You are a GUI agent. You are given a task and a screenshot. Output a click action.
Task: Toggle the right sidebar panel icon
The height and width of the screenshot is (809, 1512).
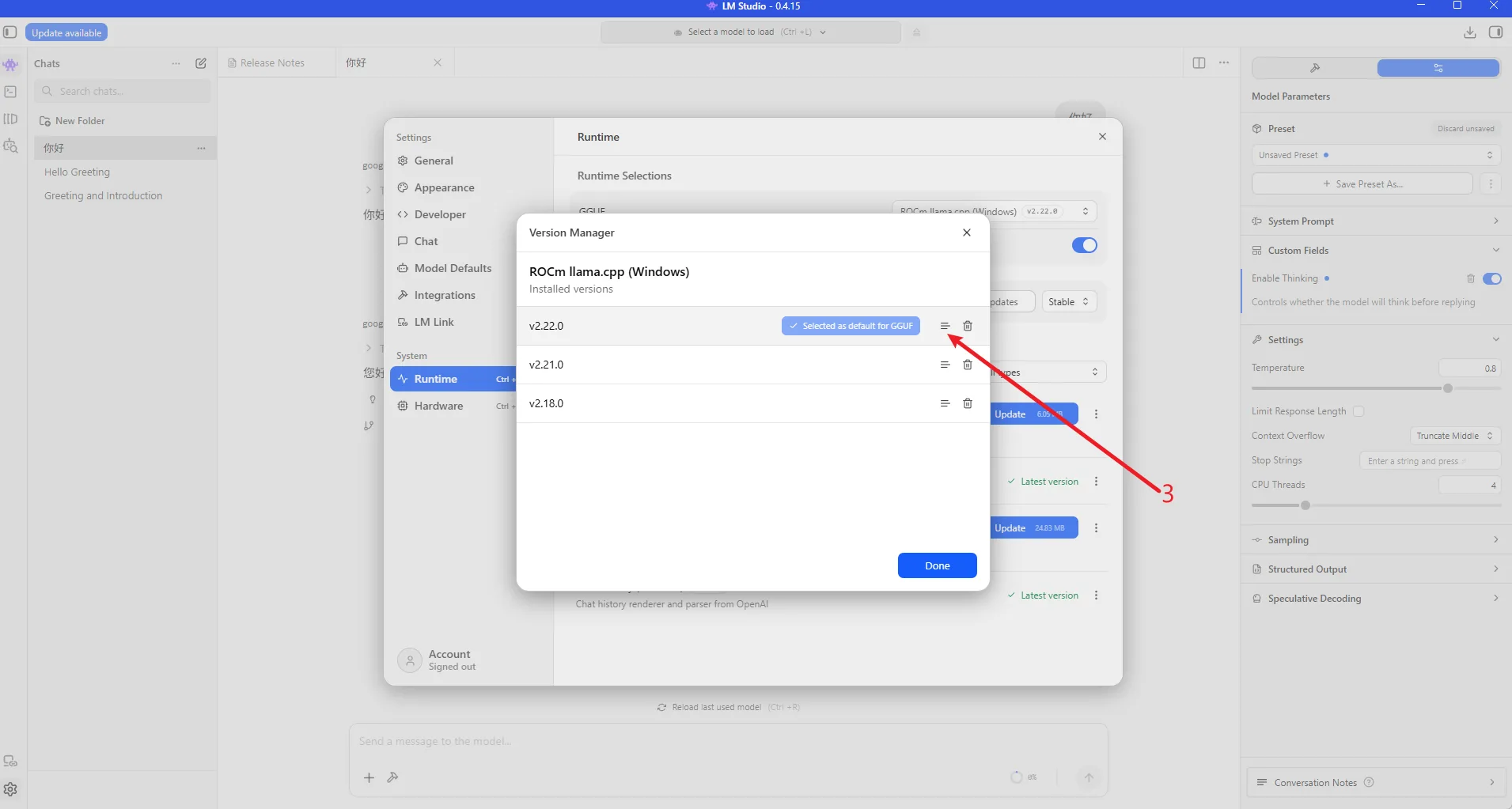(1495, 32)
